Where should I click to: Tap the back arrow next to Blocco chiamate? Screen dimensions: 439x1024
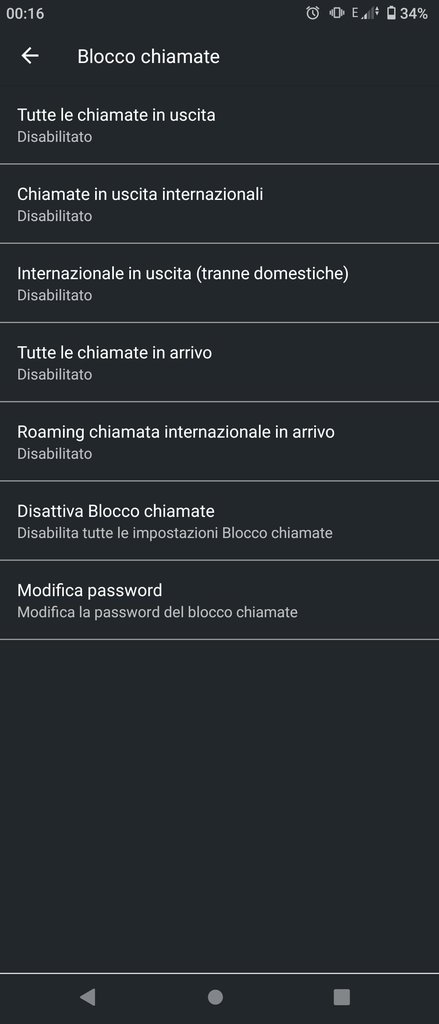pos(30,56)
